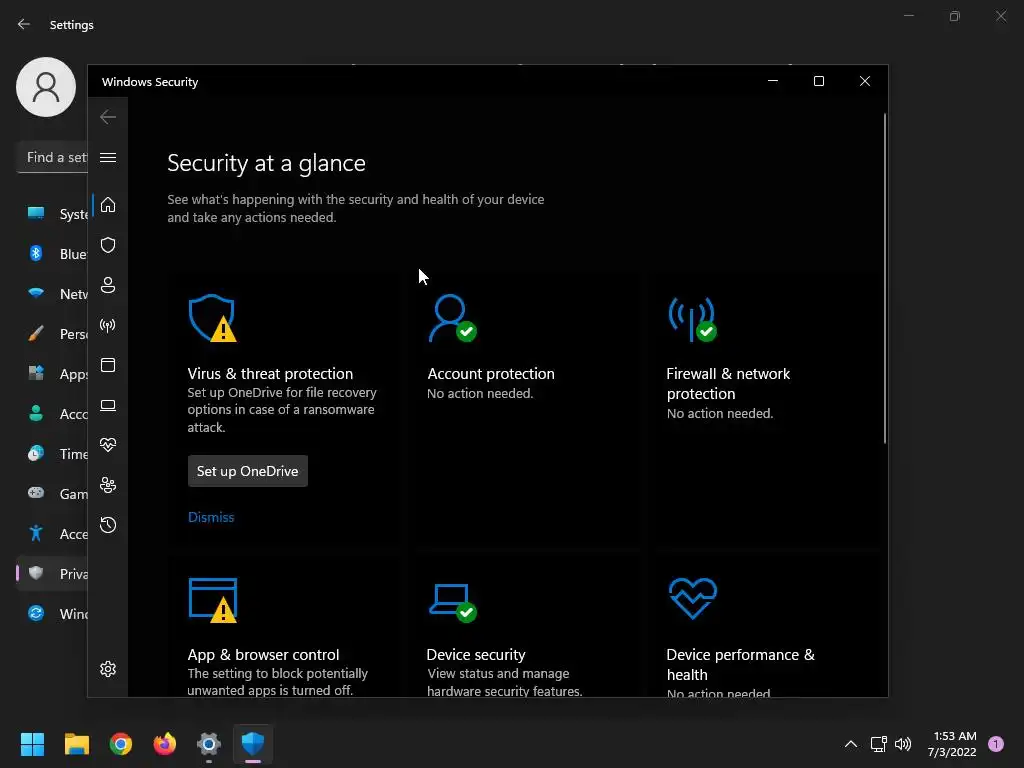This screenshot has height=768, width=1024.
Task: Select Bluetooth item in Settings sidebar
Action: [52, 253]
